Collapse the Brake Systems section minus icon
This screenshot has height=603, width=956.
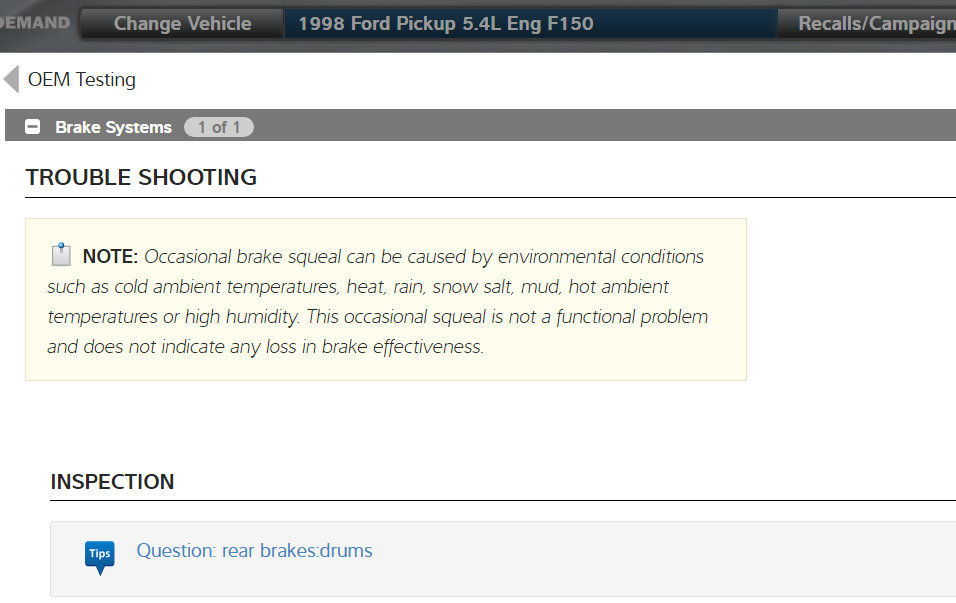pos(33,127)
